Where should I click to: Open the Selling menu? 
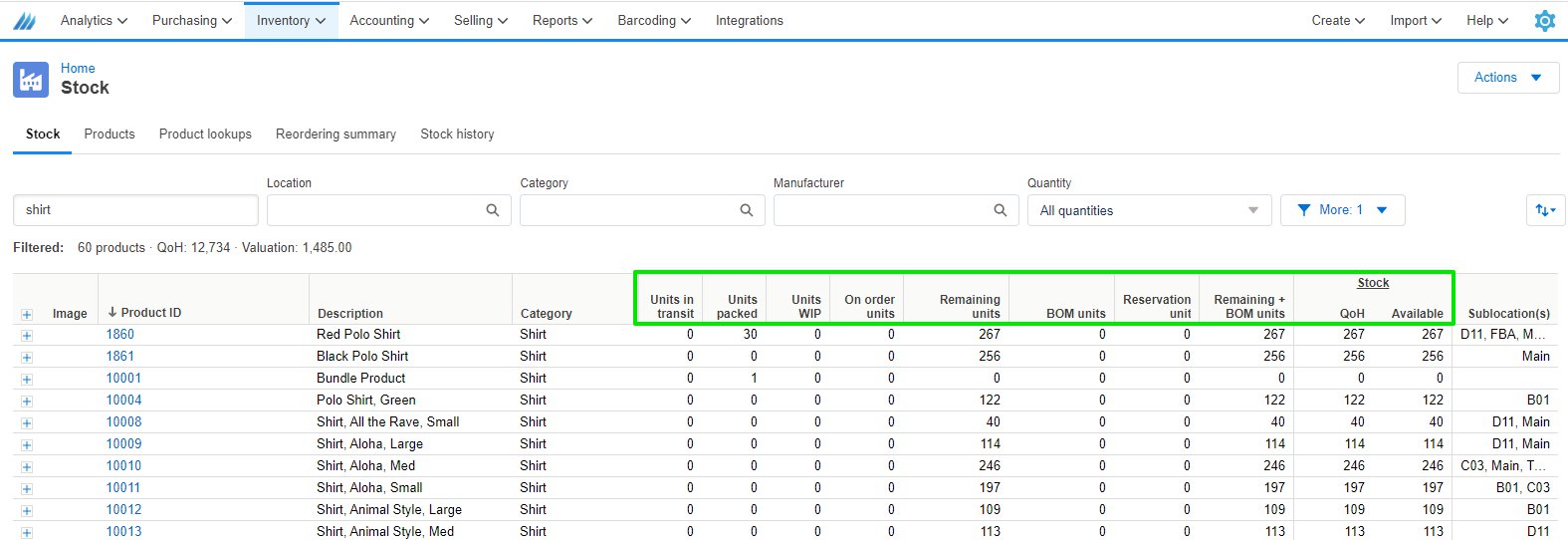(x=481, y=20)
